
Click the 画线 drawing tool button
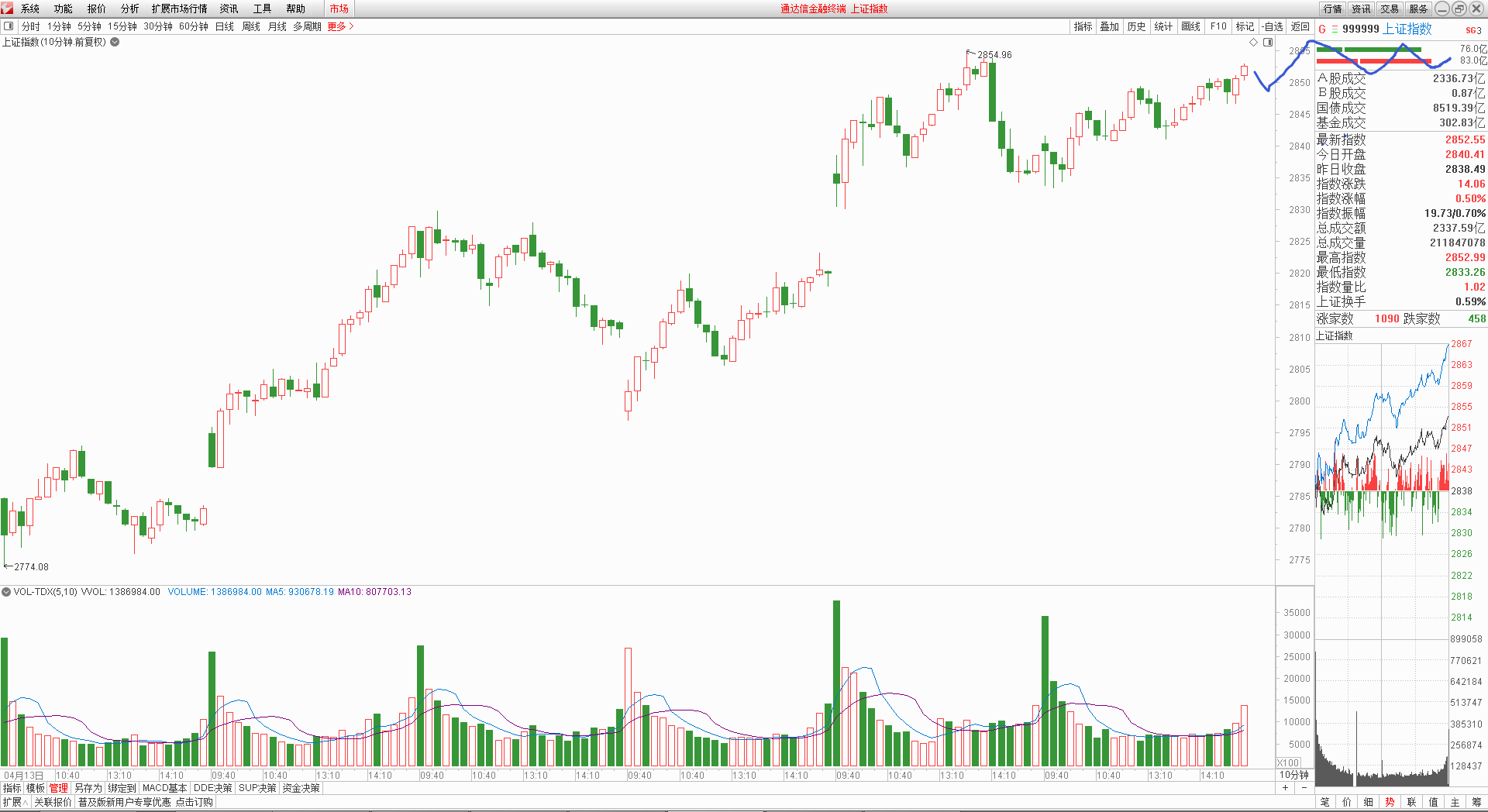click(1190, 26)
